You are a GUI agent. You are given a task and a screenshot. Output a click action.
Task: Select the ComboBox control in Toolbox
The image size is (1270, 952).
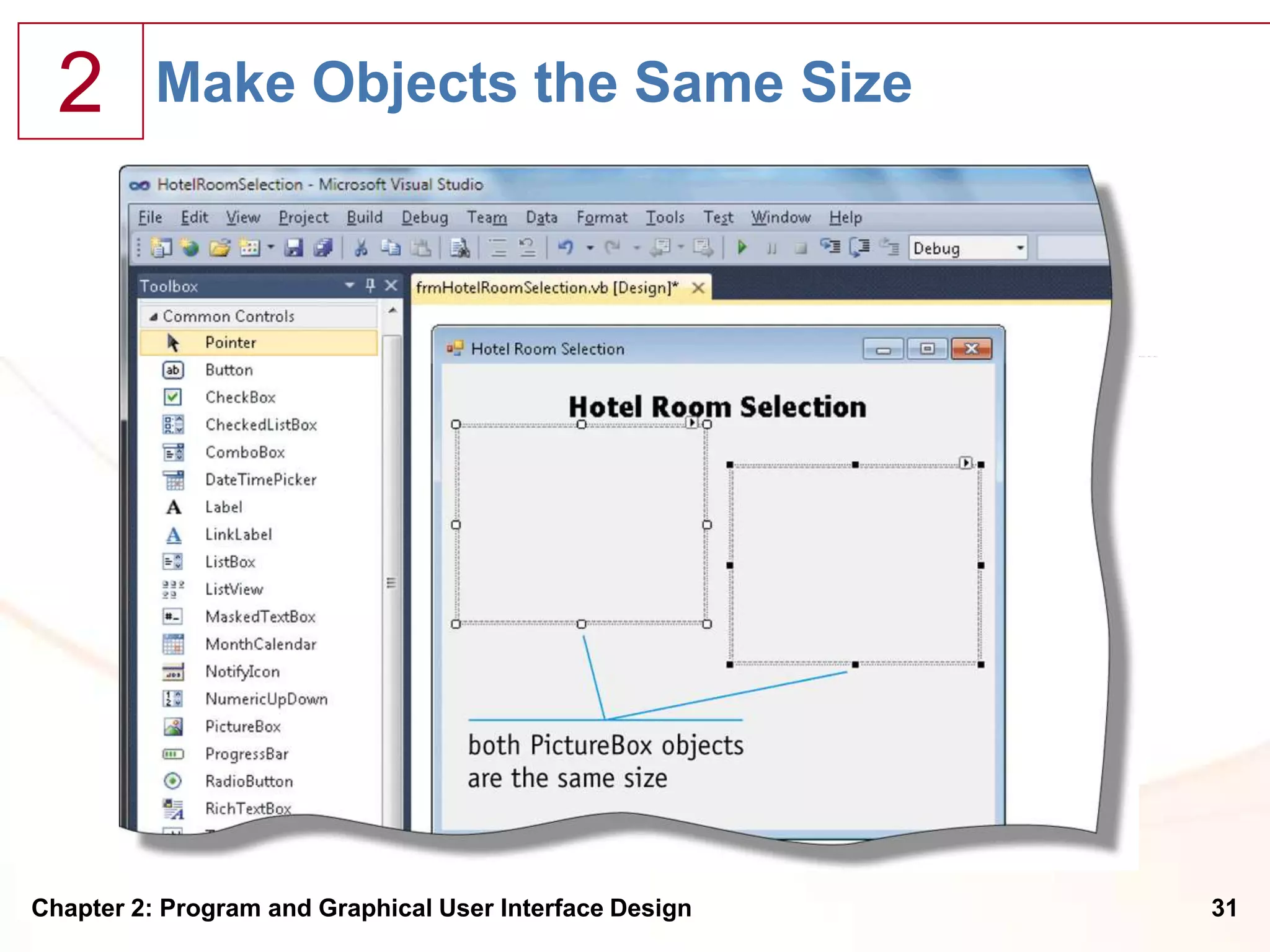pos(259,452)
